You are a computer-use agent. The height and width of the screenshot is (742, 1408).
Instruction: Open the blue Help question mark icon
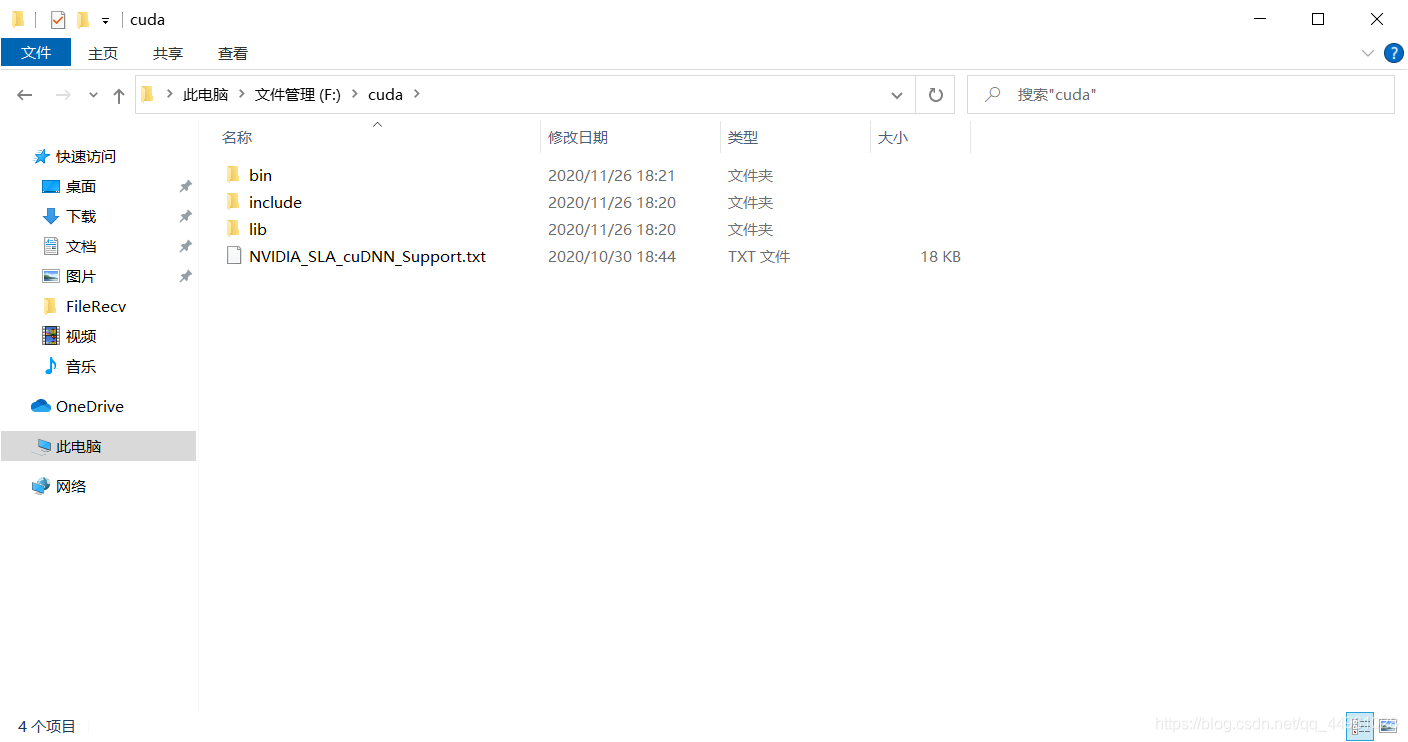pyautogui.click(x=1393, y=53)
